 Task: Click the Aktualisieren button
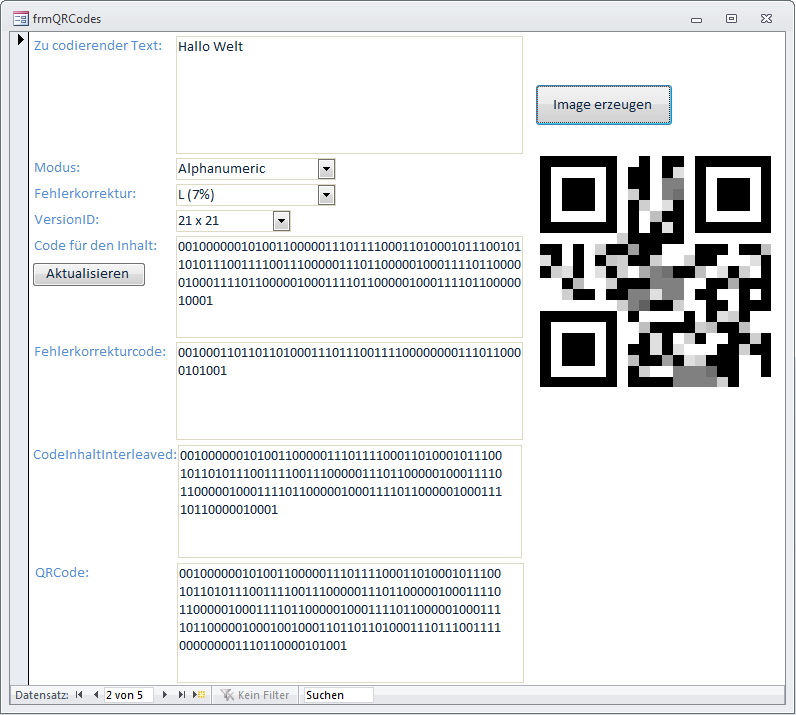pos(89,274)
